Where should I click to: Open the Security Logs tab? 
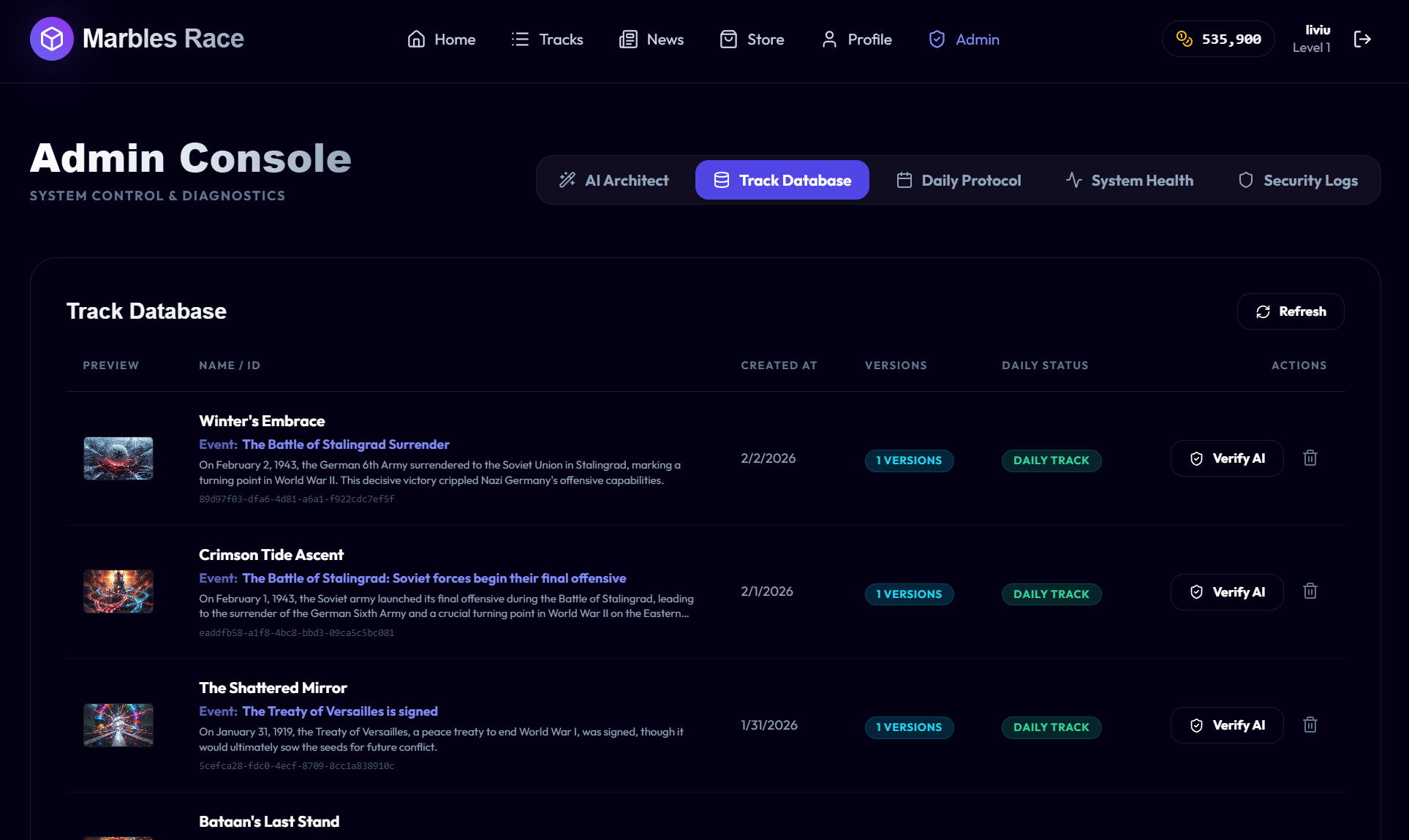click(1298, 181)
